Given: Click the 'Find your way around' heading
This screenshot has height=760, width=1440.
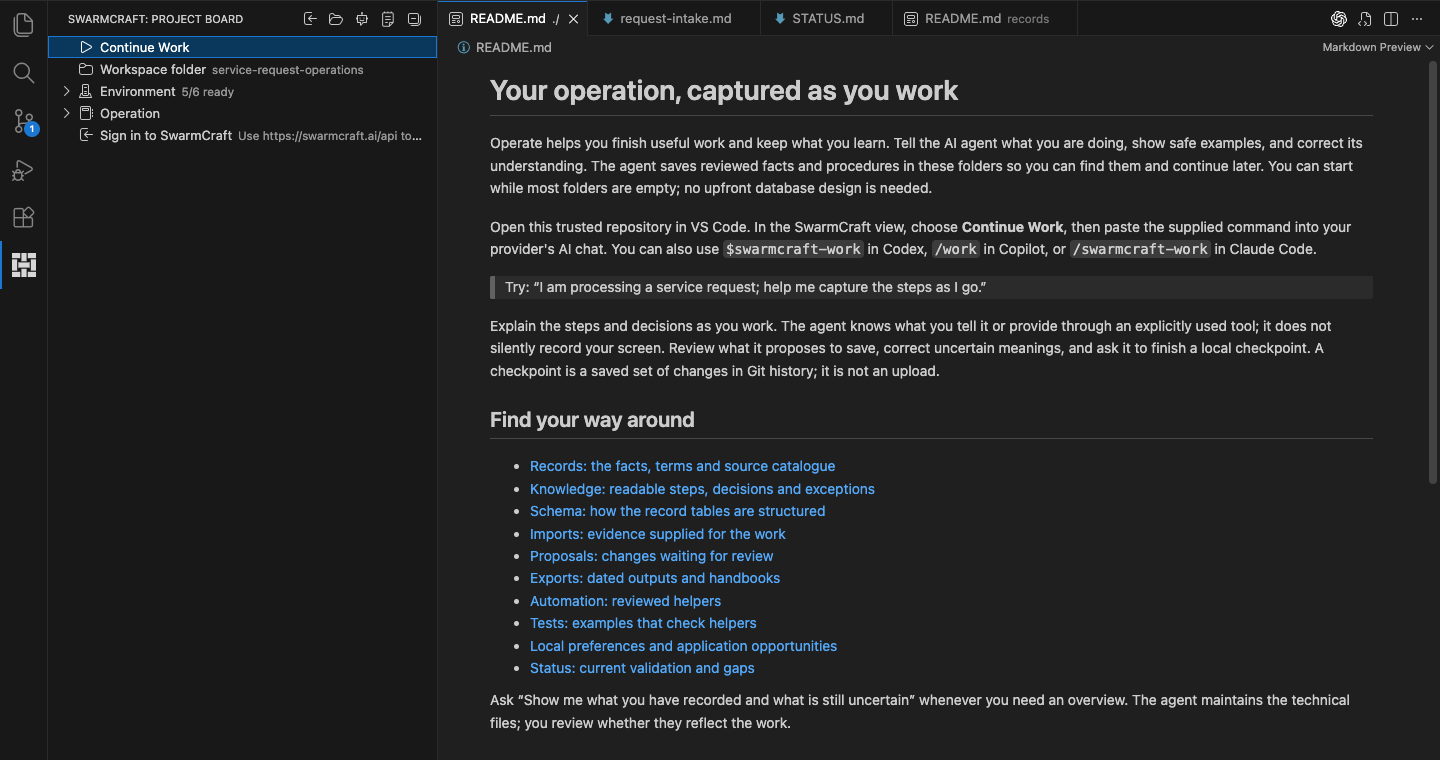Looking at the screenshot, I should point(592,420).
